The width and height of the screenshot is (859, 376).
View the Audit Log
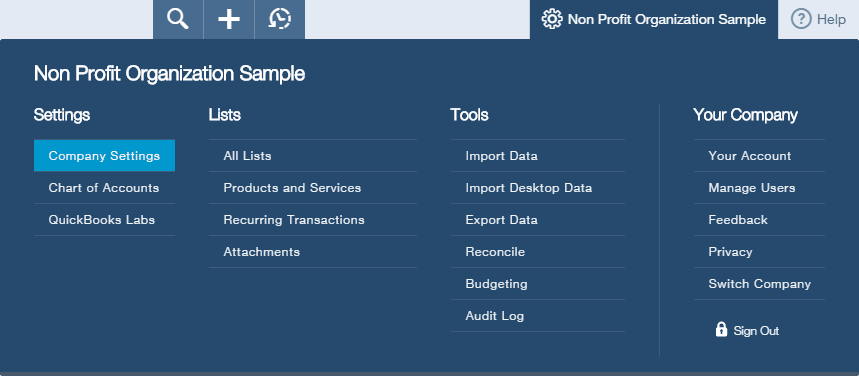click(537, 316)
